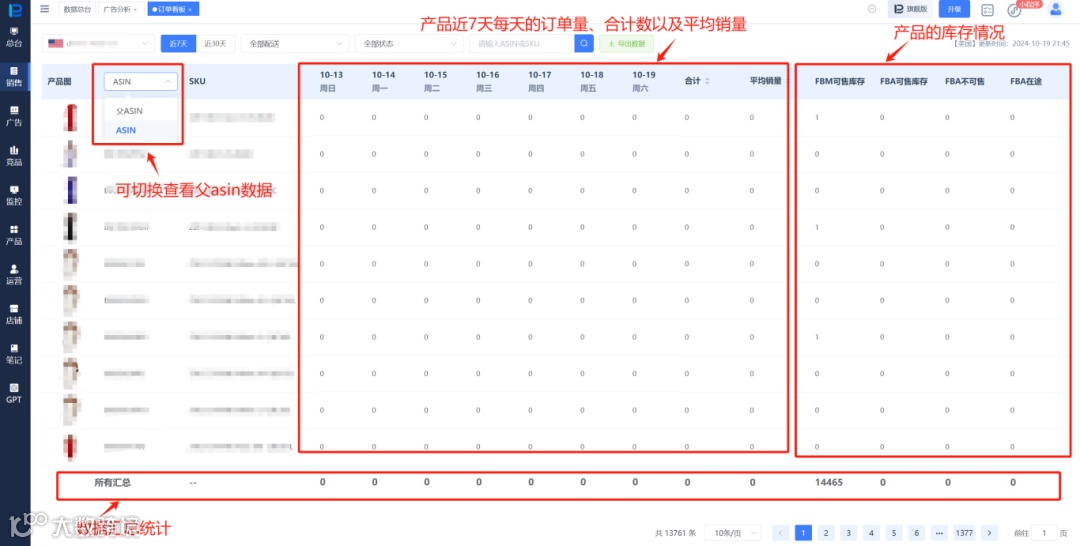The height and width of the screenshot is (546, 1080).
Task: Go to page 2
Action: (x=826, y=533)
